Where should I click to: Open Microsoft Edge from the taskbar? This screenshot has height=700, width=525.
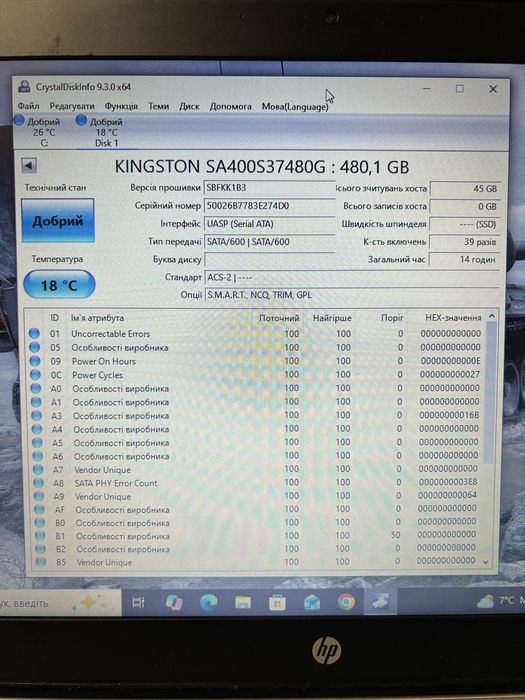(x=208, y=603)
